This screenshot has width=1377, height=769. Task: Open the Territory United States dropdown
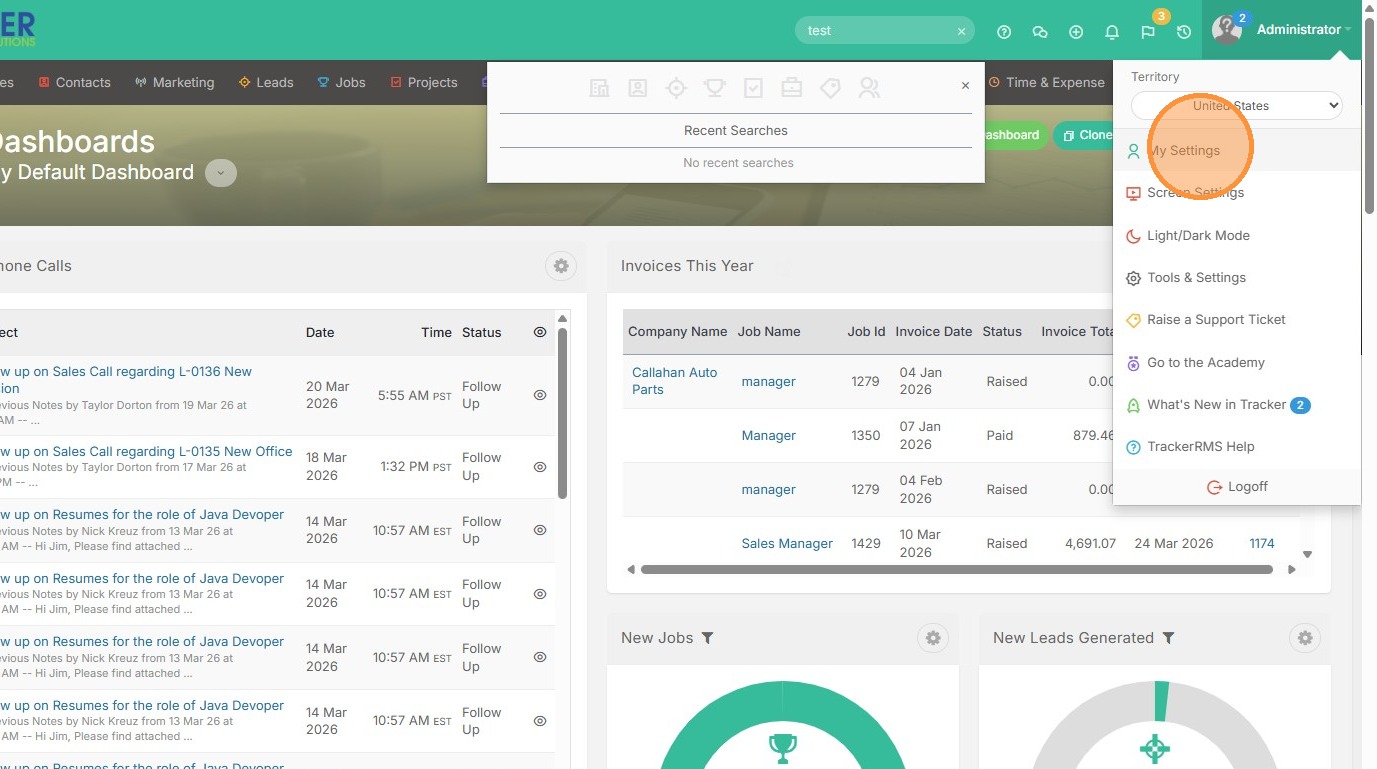tap(1237, 105)
